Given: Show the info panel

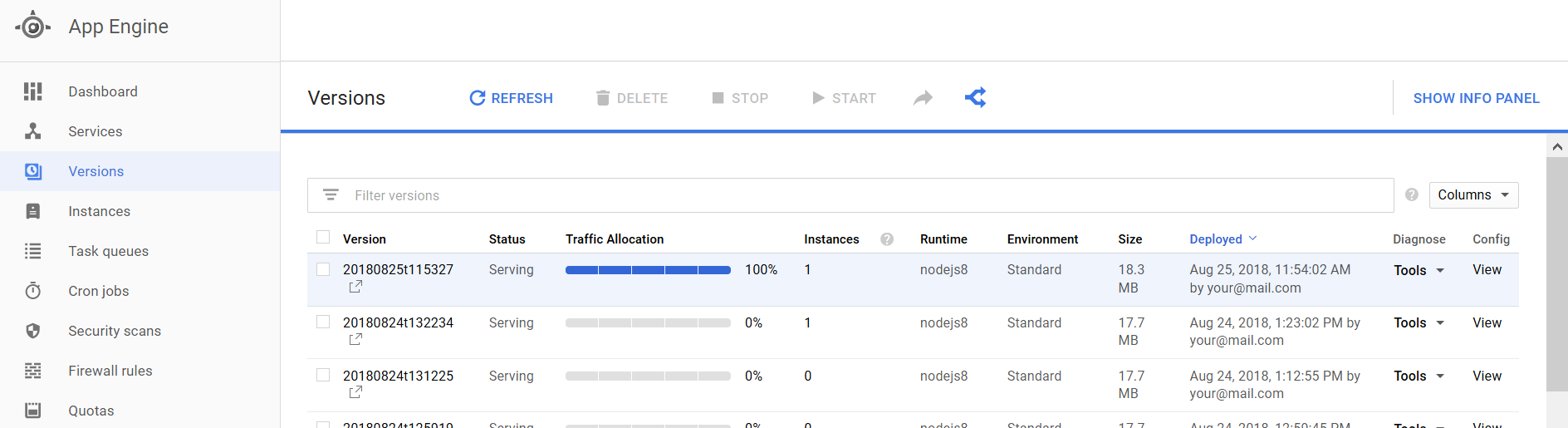Looking at the screenshot, I should click(x=1476, y=98).
